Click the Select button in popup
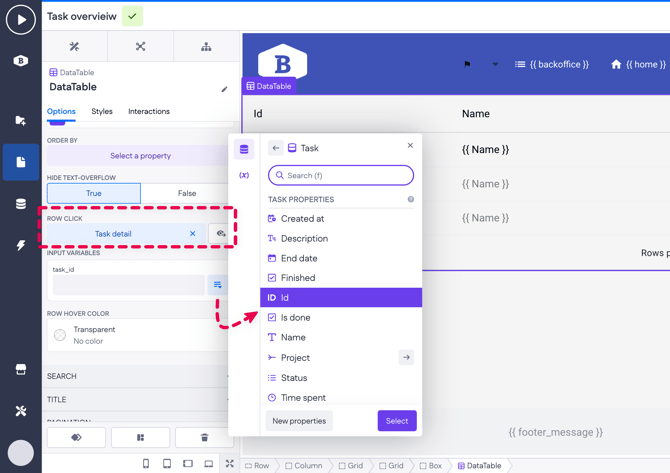 pyautogui.click(x=396, y=421)
